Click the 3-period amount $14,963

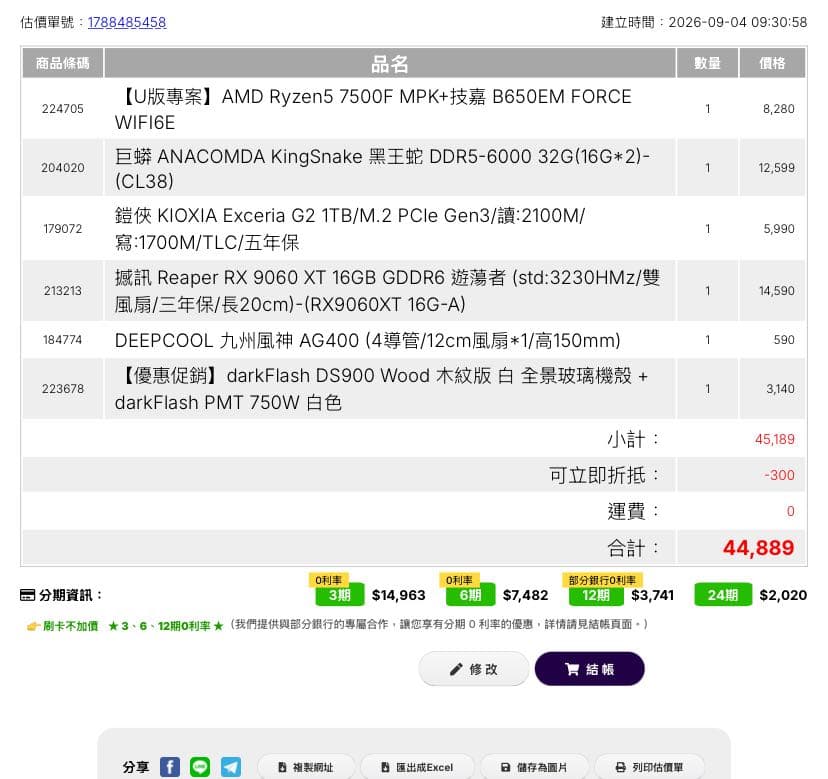click(x=399, y=595)
